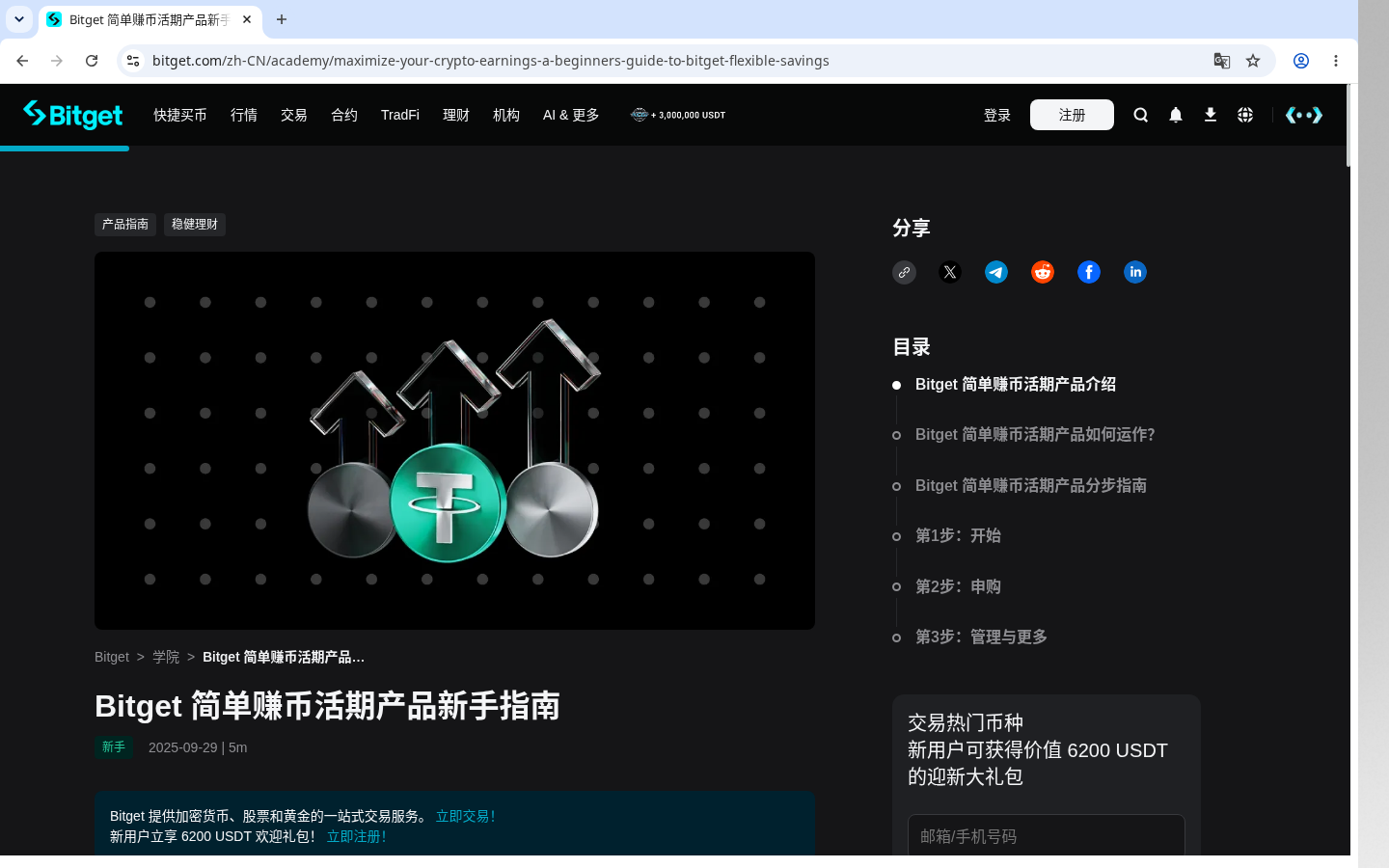Open the 机构 menu item
Viewport: 1389px width, 868px height.
tap(506, 115)
